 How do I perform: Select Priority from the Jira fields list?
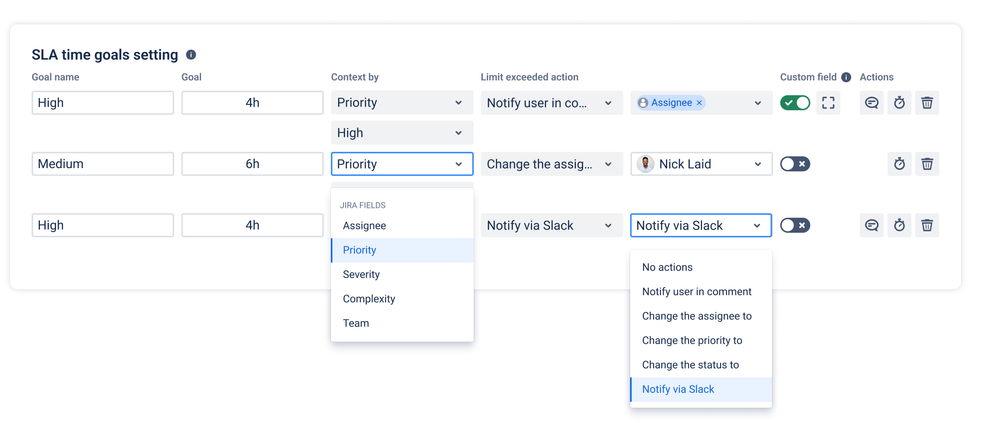(x=402, y=250)
